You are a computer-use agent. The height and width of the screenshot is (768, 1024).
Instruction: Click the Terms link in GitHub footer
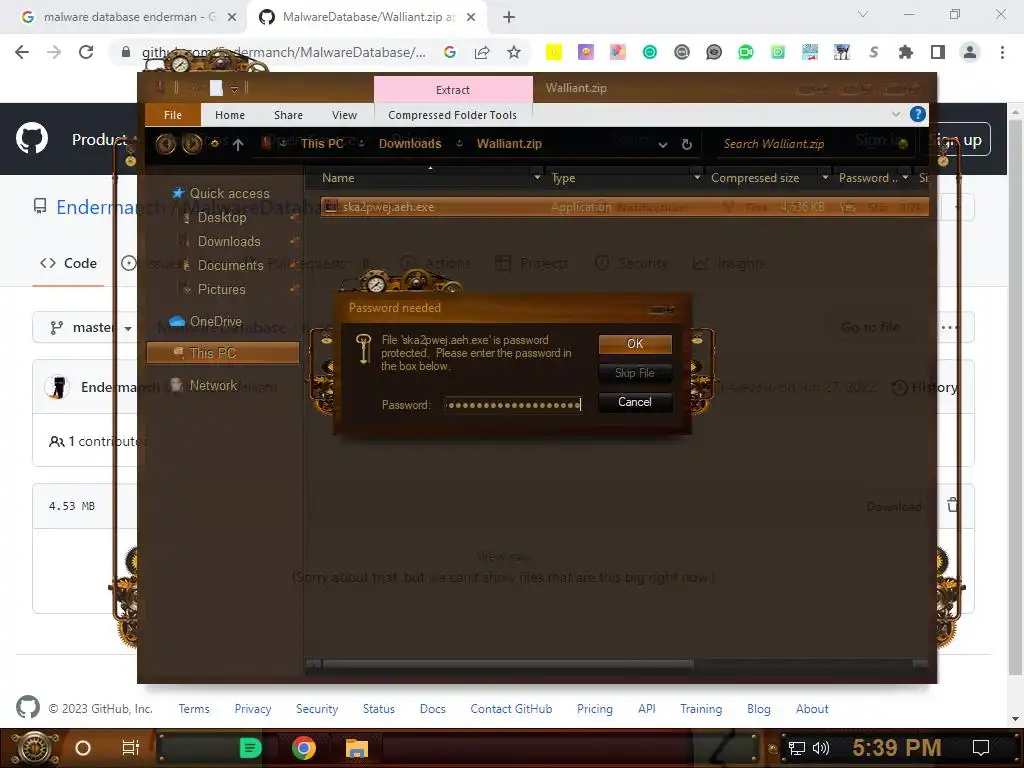coord(194,709)
